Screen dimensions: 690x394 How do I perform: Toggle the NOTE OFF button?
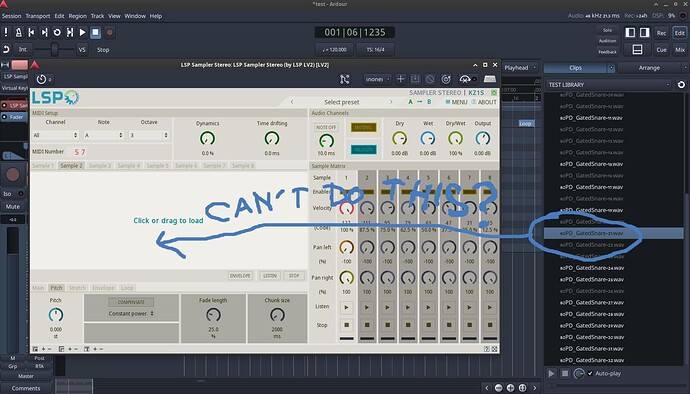[326, 127]
